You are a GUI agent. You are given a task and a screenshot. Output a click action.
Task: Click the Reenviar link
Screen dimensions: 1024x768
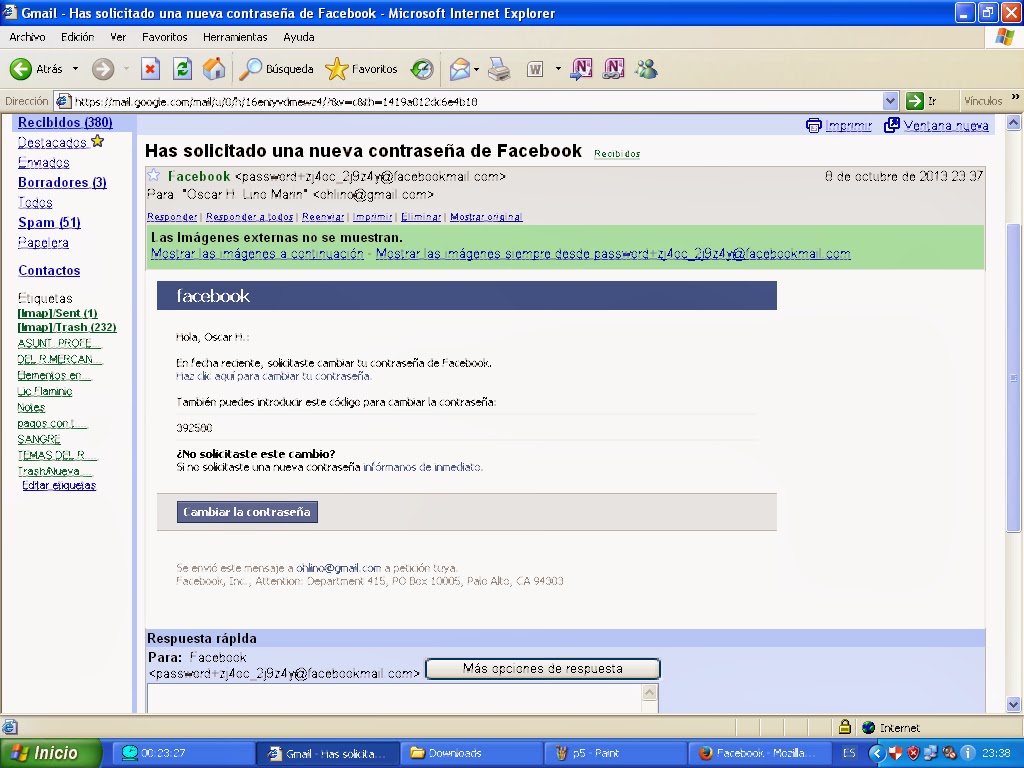click(x=323, y=217)
